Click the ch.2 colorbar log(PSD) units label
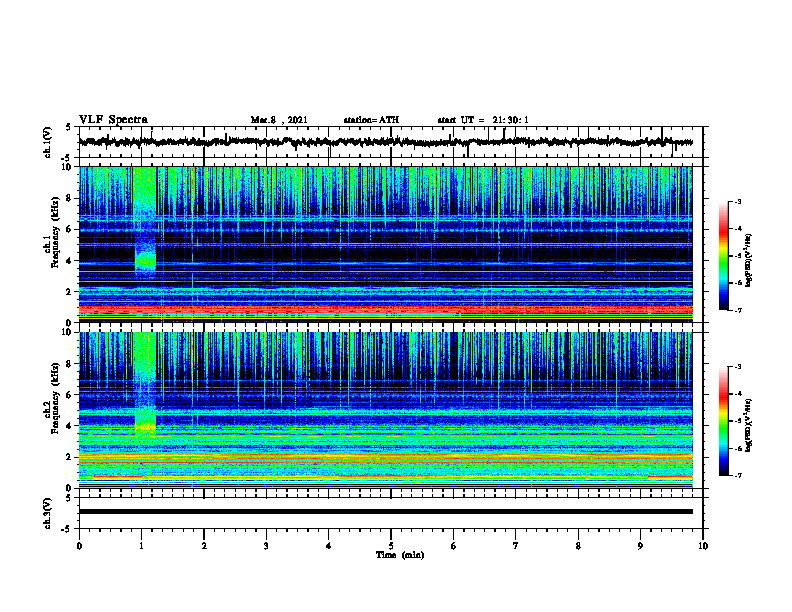 coord(749,425)
